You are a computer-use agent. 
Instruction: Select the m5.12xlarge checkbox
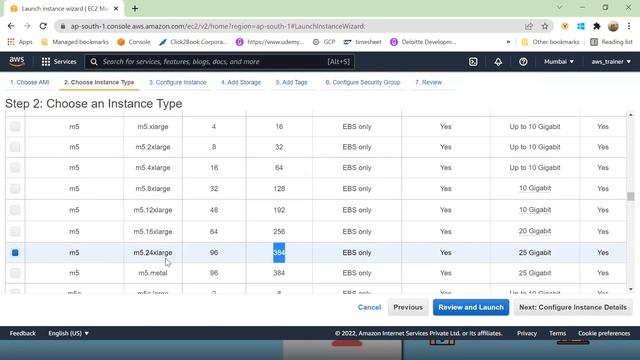click(15, 210)
